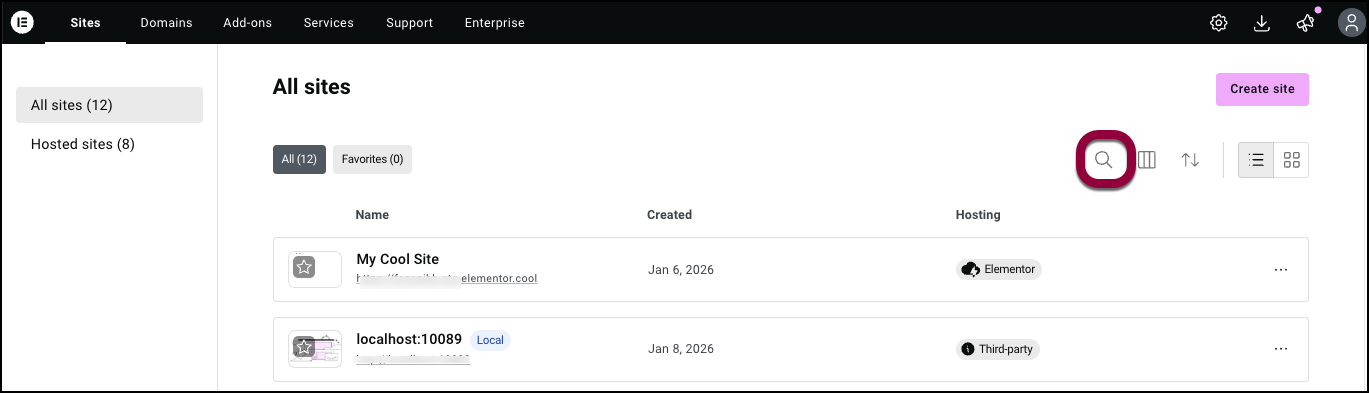
Task: Open the Domains tab
Action: [x=166, y=23]
